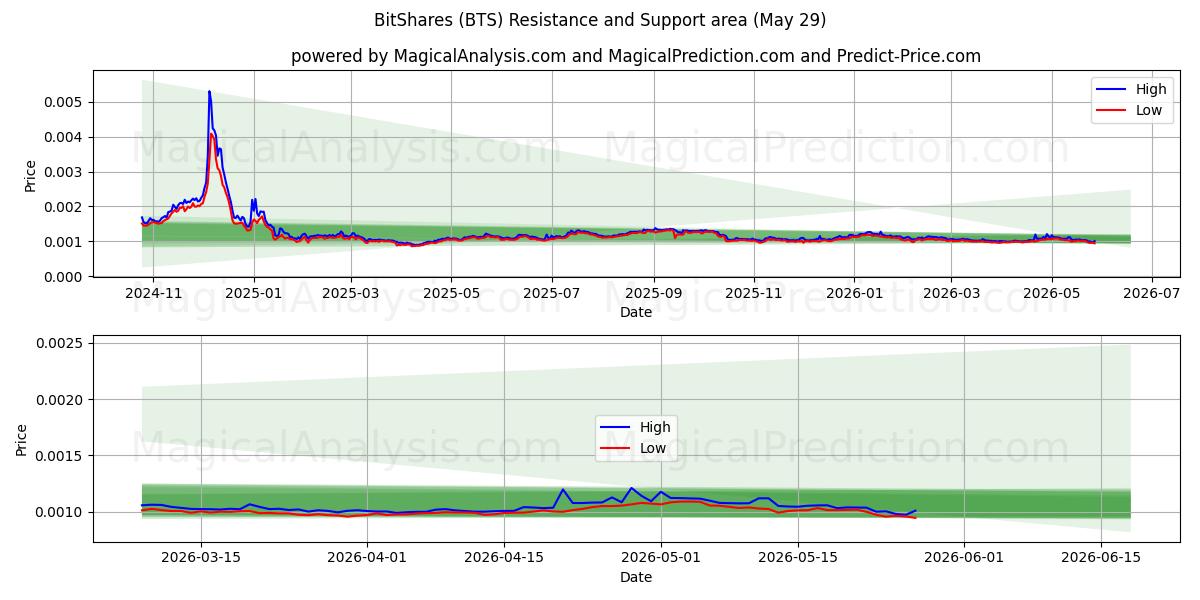
Task: Click the '0.0025' tick label on bottom chart
Action: [62, 343]
